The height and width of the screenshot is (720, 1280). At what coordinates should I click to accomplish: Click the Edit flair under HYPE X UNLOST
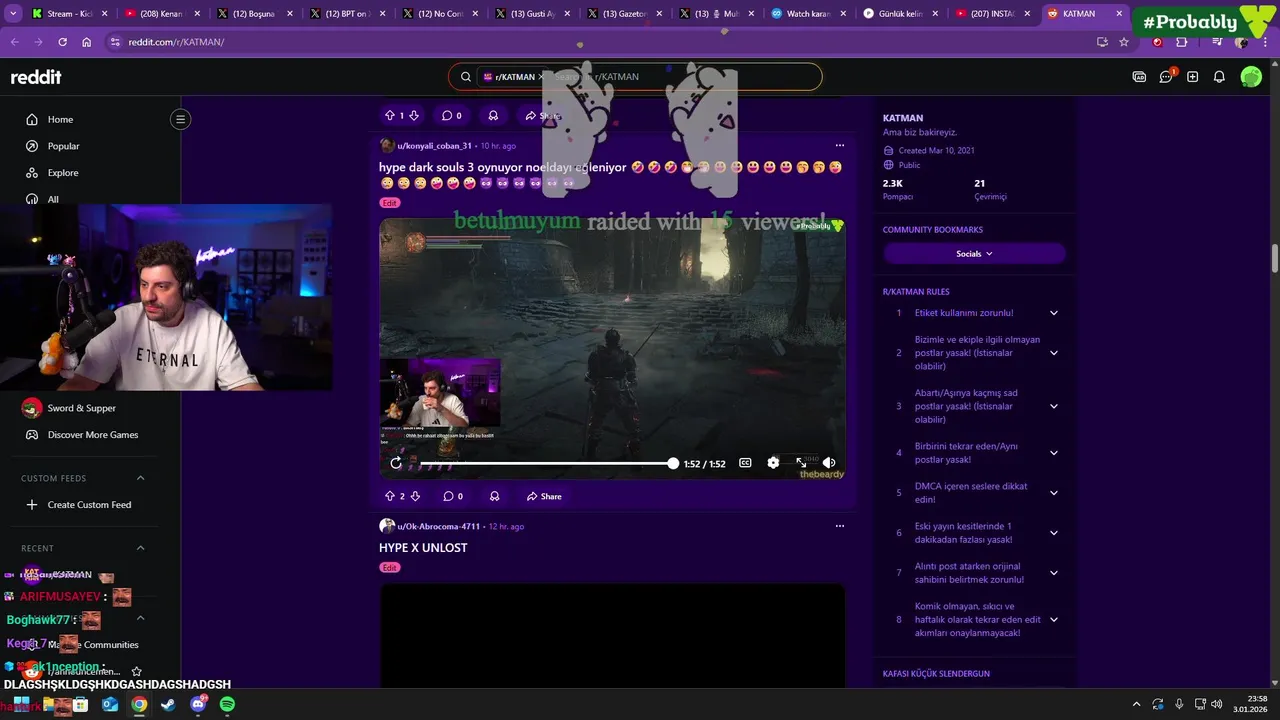(x=389, y=567)
